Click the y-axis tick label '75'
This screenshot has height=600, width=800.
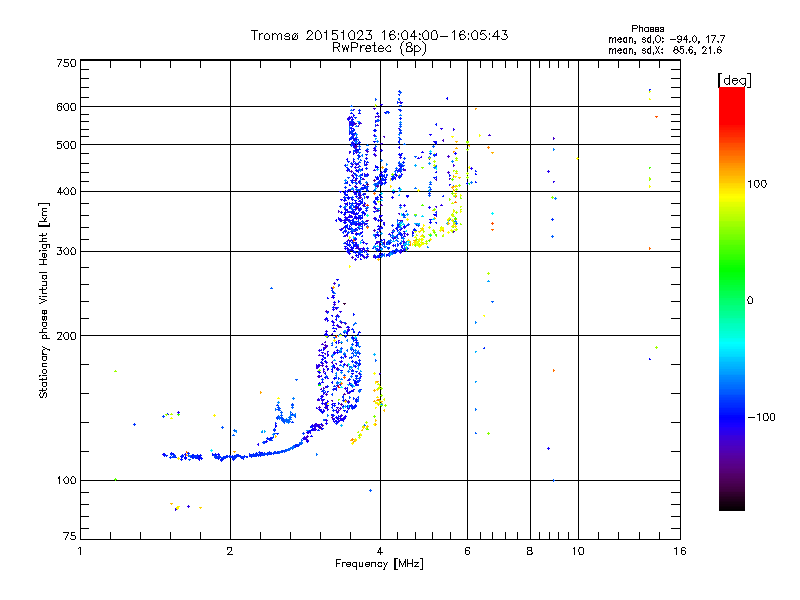(70, 536)
